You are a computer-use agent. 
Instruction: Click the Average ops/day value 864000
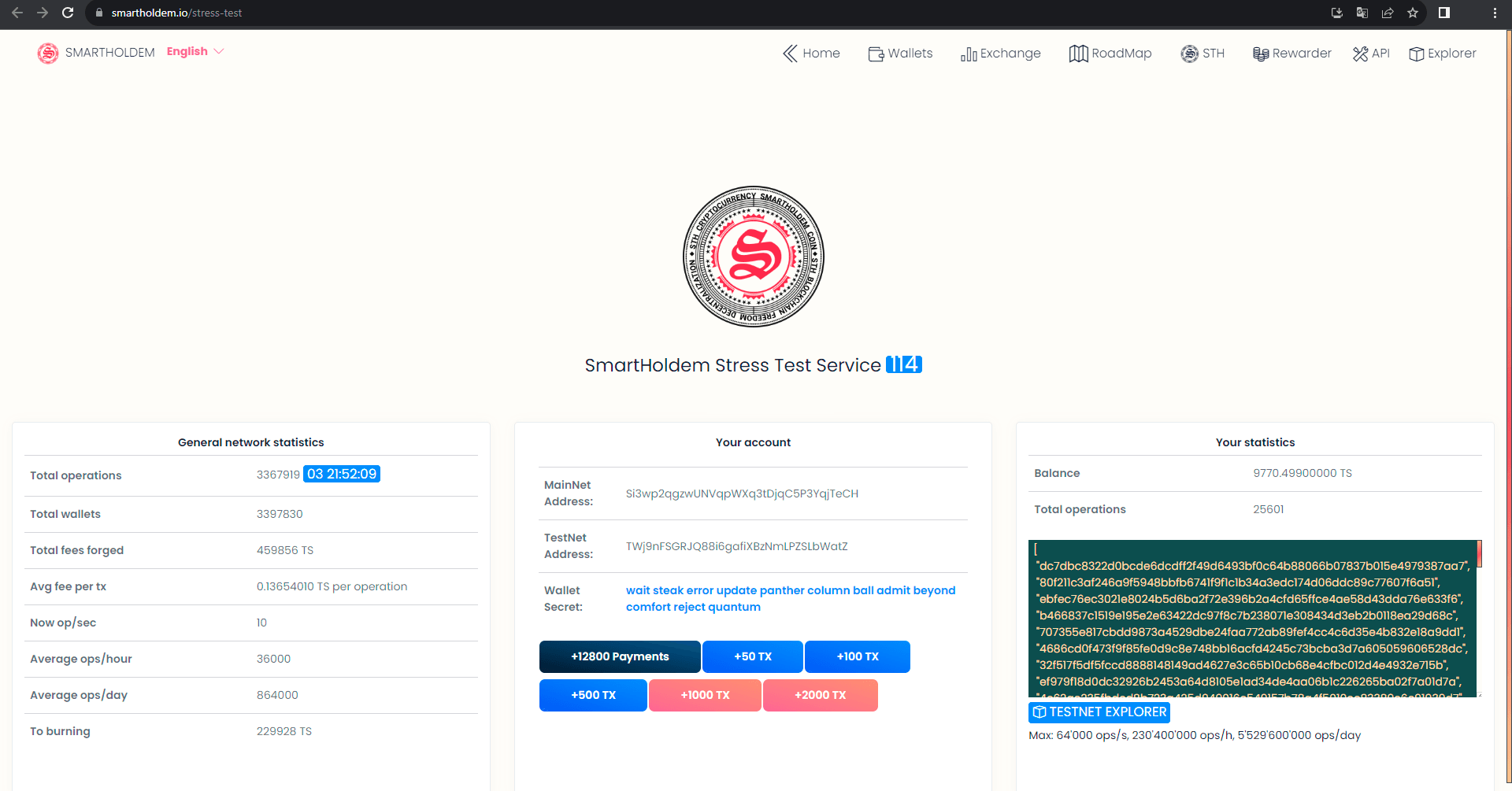point(277,695)
